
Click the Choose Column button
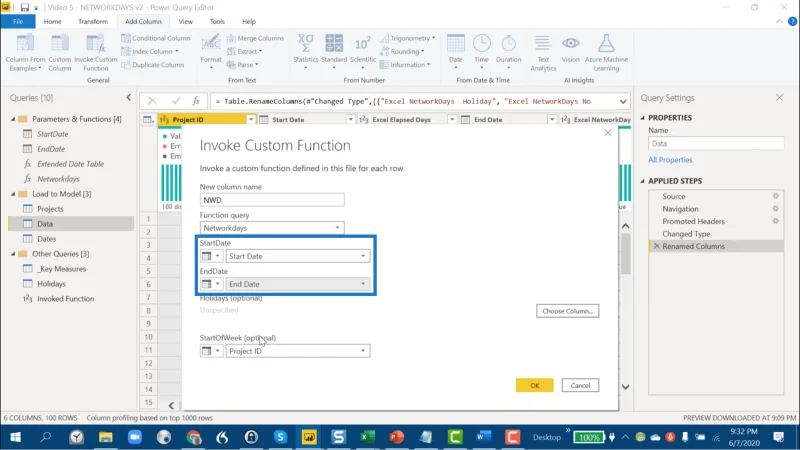(567, 311)
